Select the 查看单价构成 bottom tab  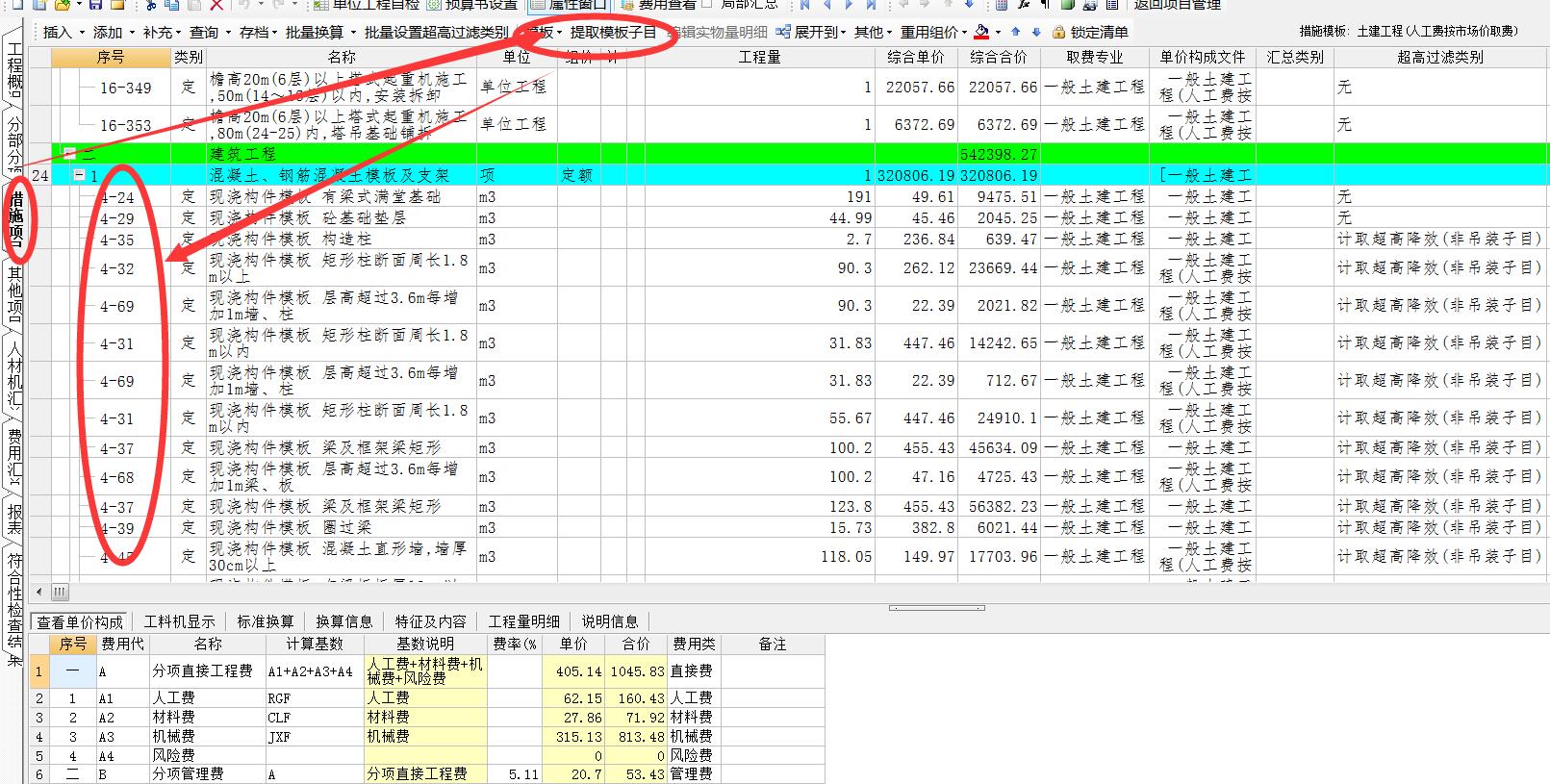81,621
